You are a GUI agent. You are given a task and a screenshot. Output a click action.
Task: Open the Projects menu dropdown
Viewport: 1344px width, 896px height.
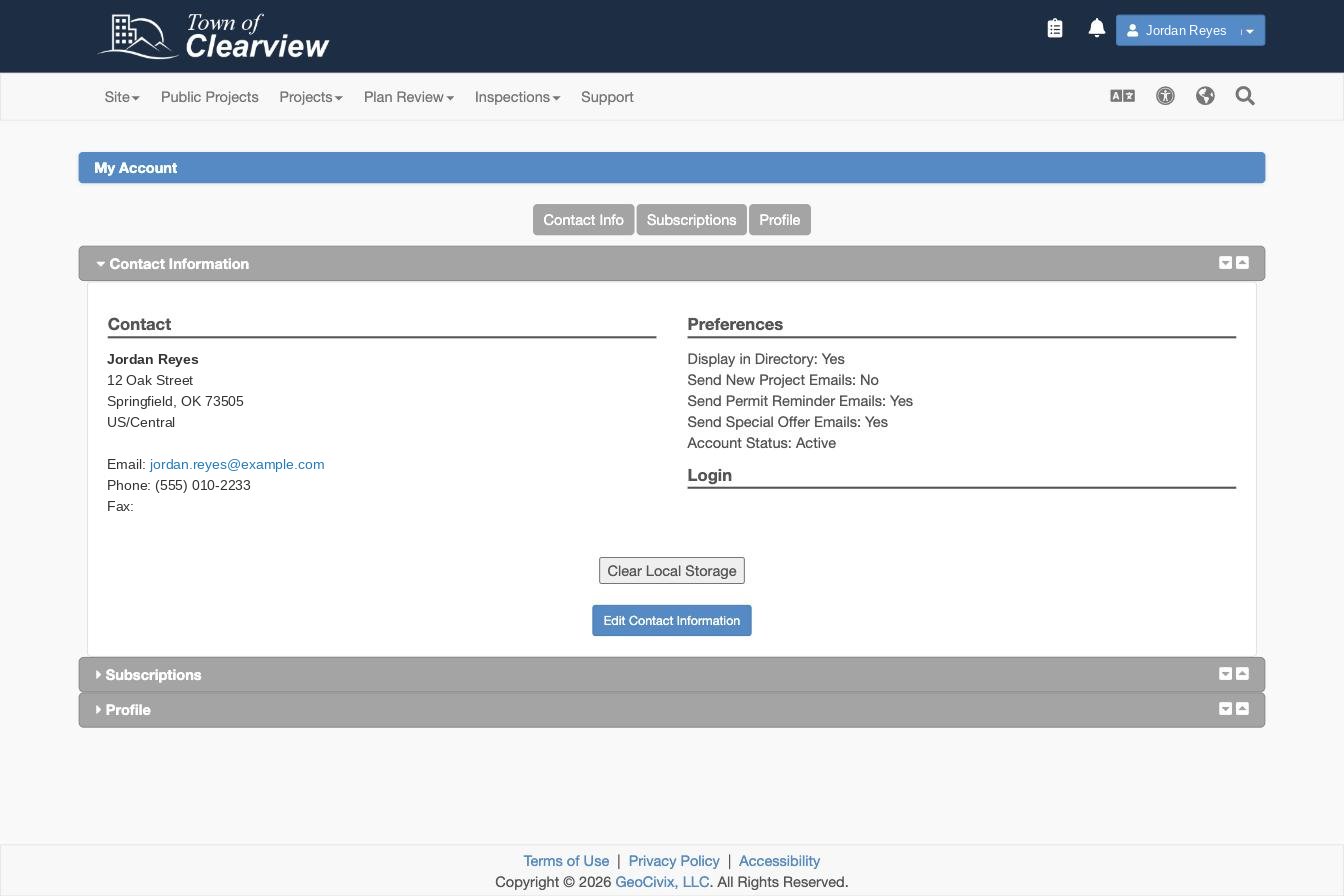(311, 97)
